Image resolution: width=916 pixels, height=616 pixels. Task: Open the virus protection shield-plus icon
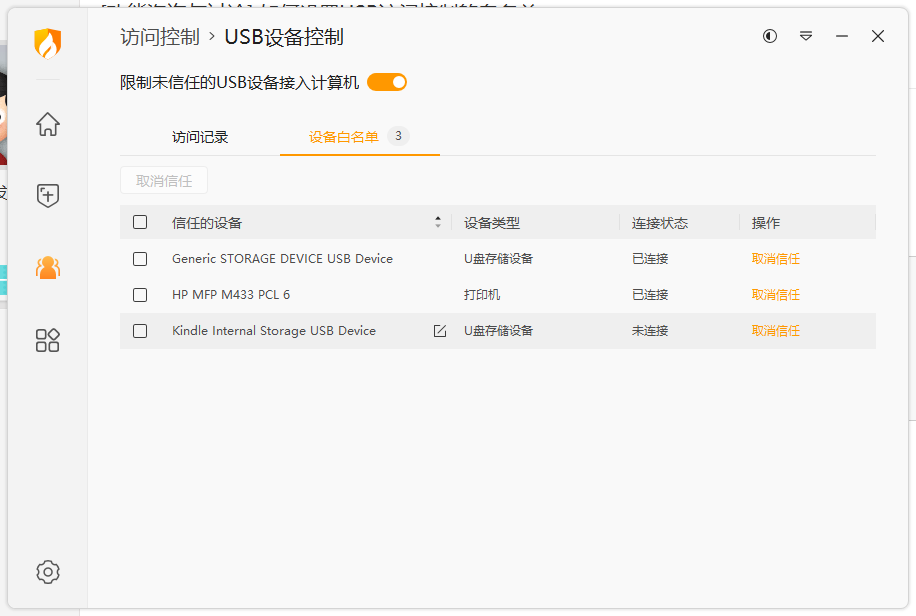(48, 195)
